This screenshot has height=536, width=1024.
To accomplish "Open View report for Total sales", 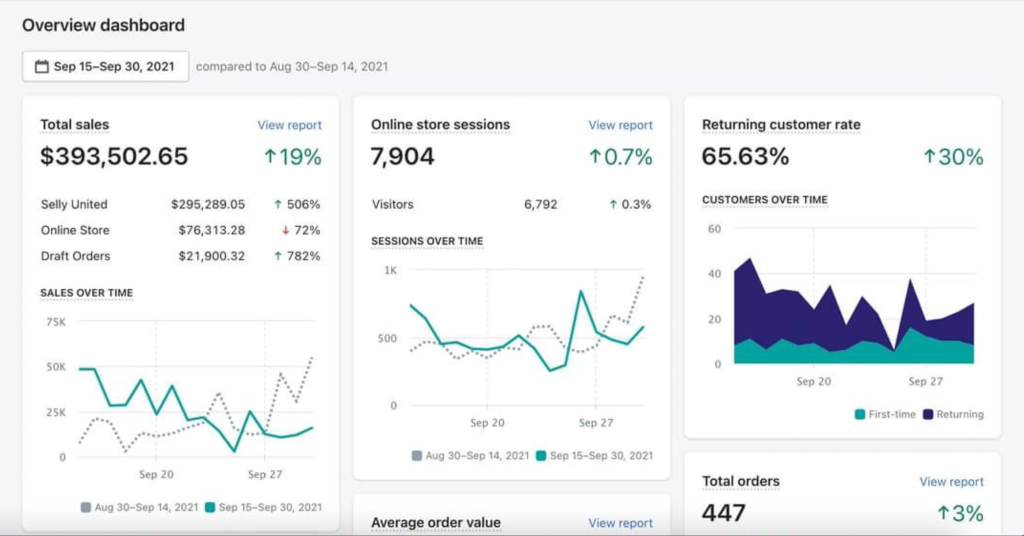I will (289, 125).
